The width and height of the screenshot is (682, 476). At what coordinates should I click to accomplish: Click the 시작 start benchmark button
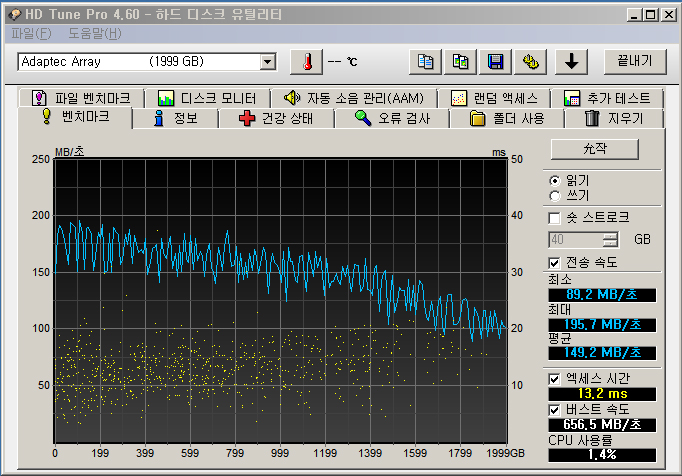595,149
